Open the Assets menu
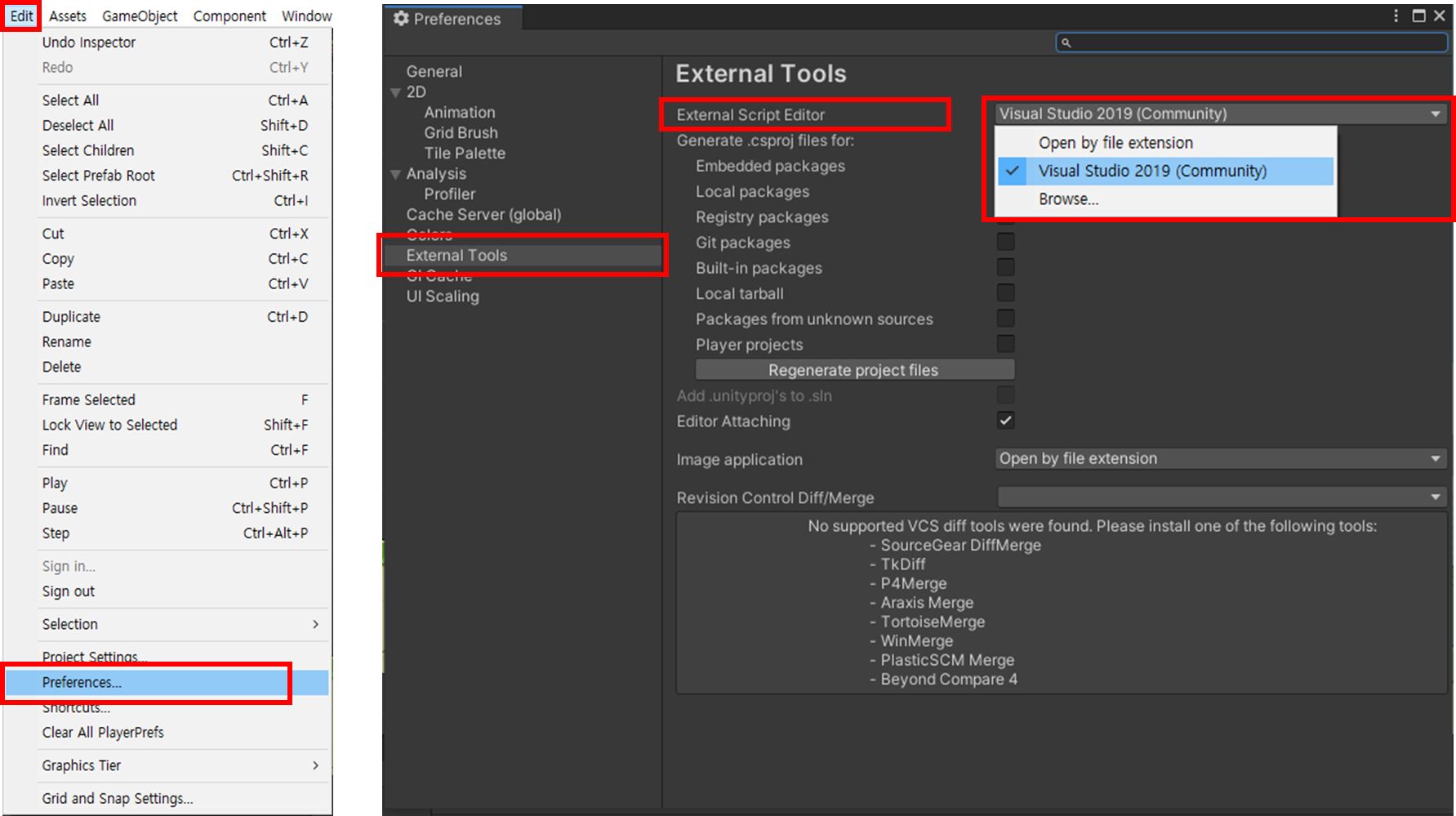The image size is (1456, 816). tap(68, 16)
